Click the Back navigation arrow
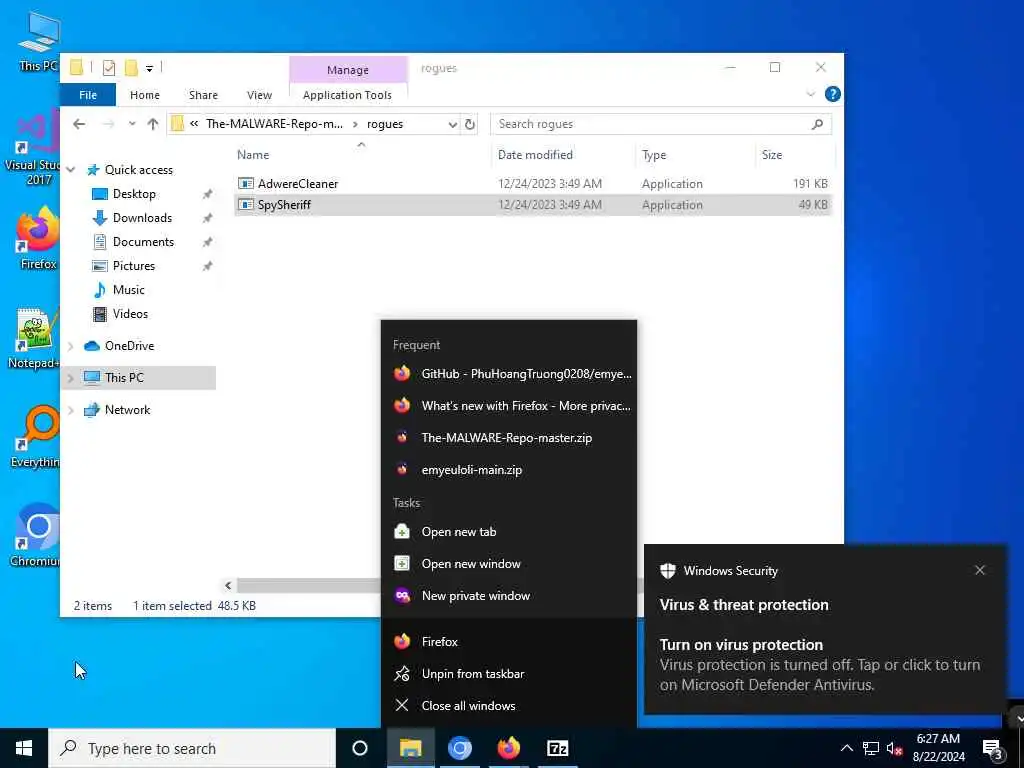Screen dimensions: 1024x768 pos(79,124)
